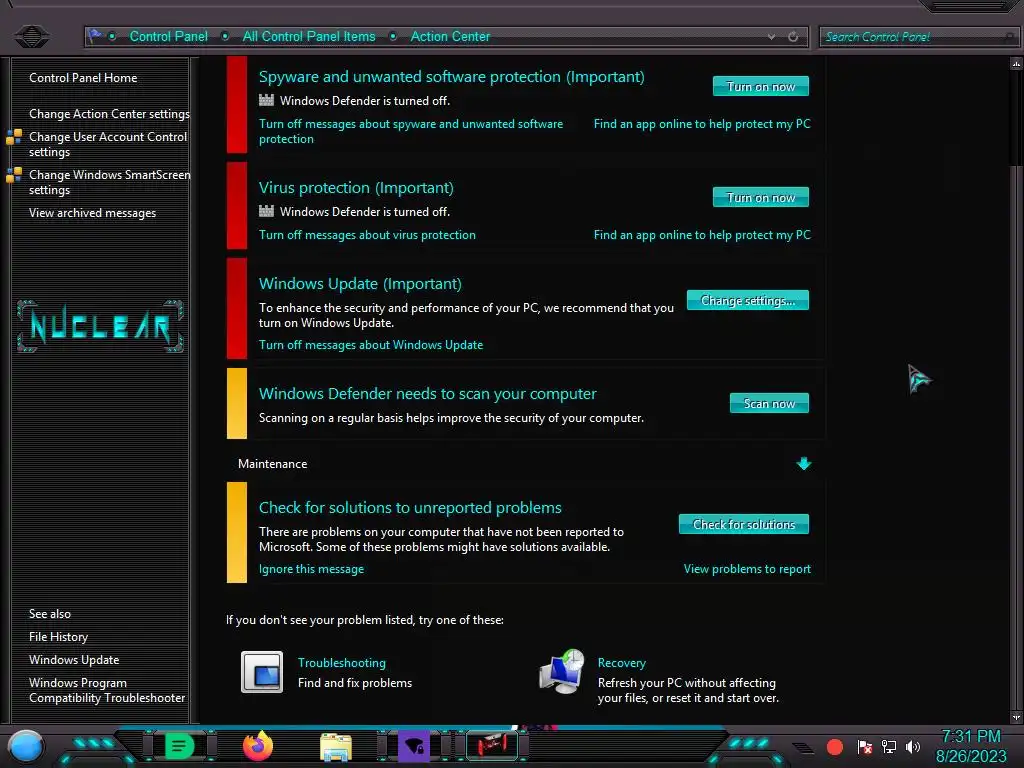Open address bar history dropdown
Image resolution: width=1024 pixels, height=768 pixels.
pyautogui.click(x=771, y=37)
